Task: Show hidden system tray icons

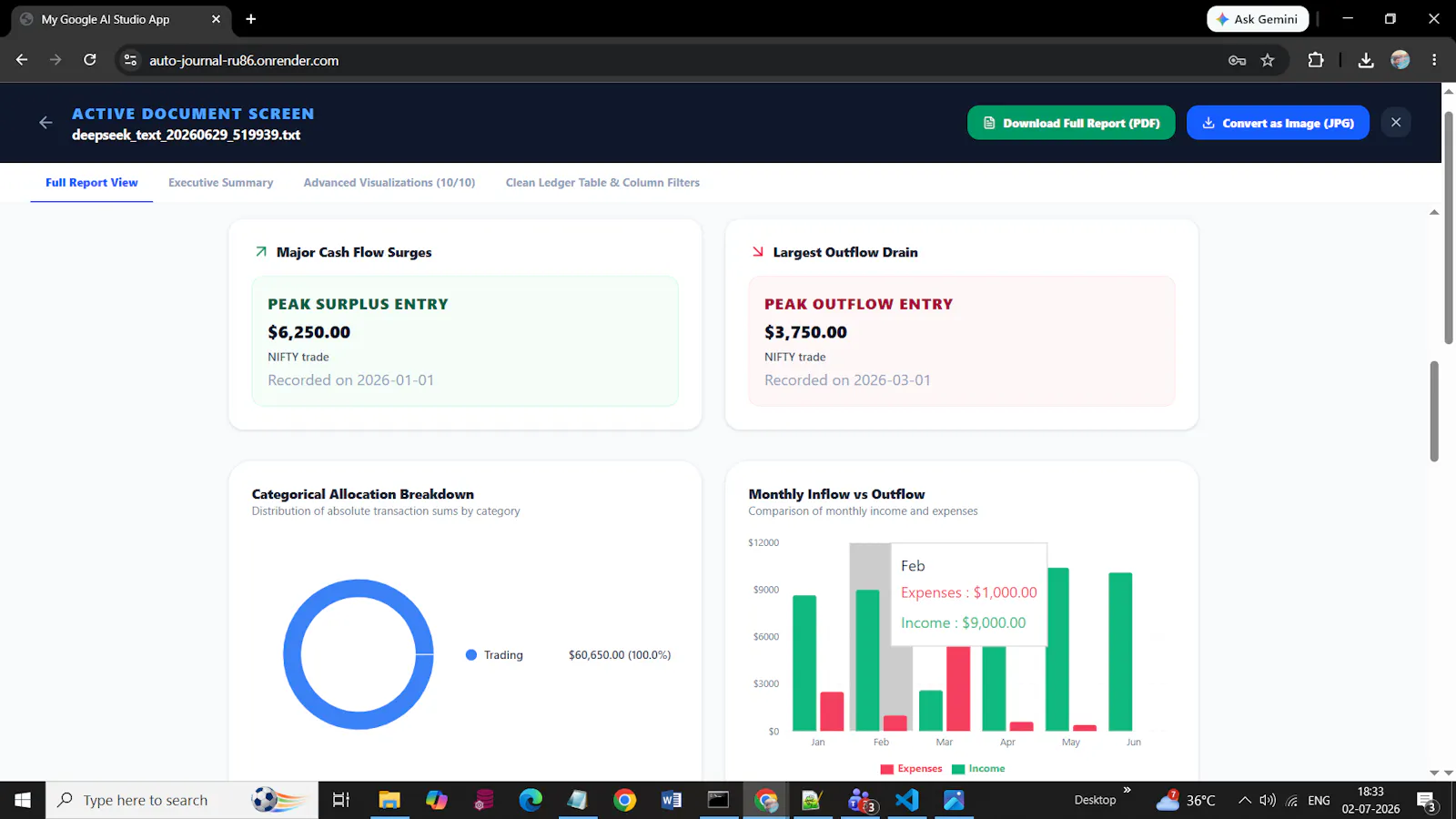Action: (1244, 800)
